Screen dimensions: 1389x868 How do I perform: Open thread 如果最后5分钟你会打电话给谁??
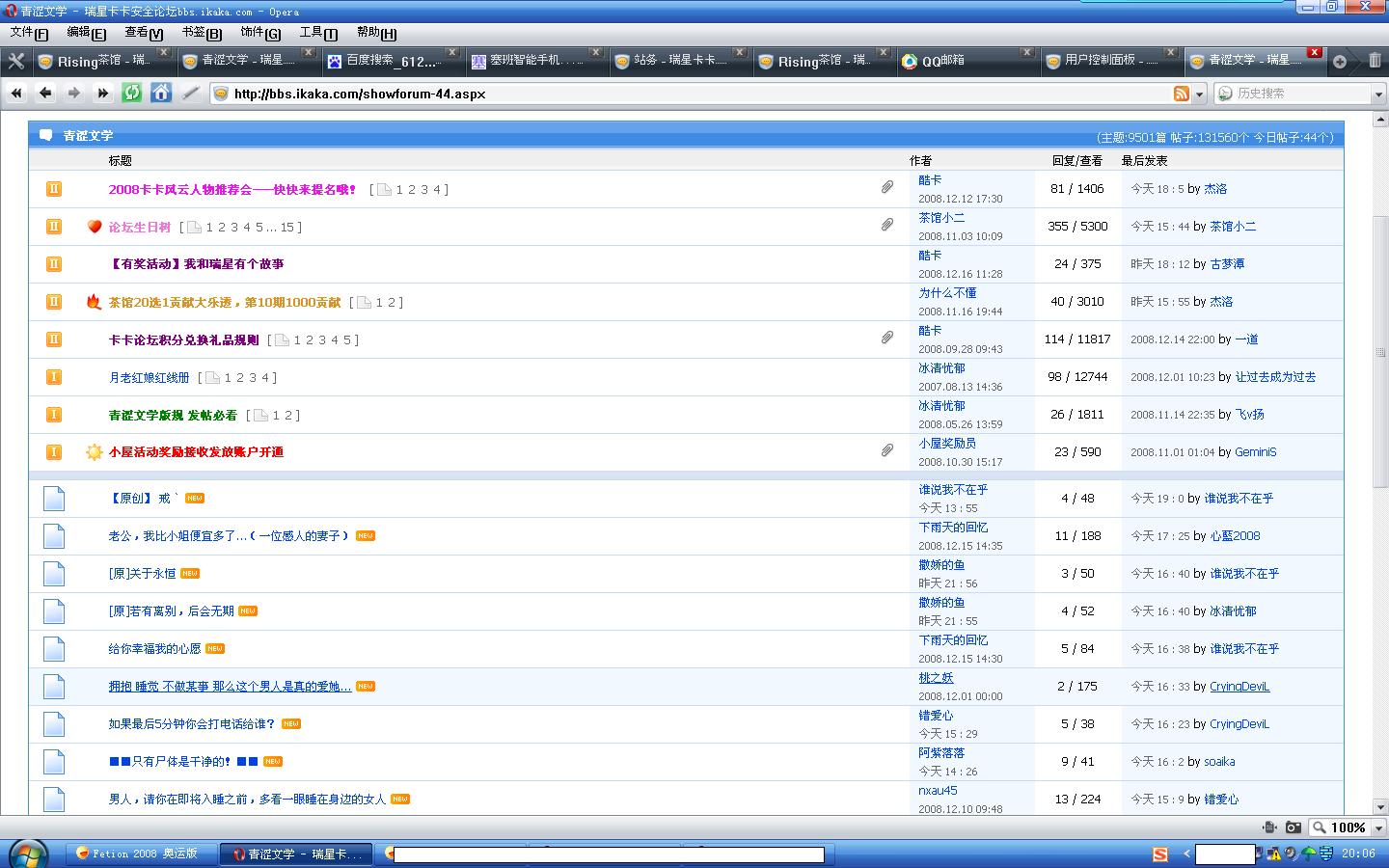tap(192, 724)
